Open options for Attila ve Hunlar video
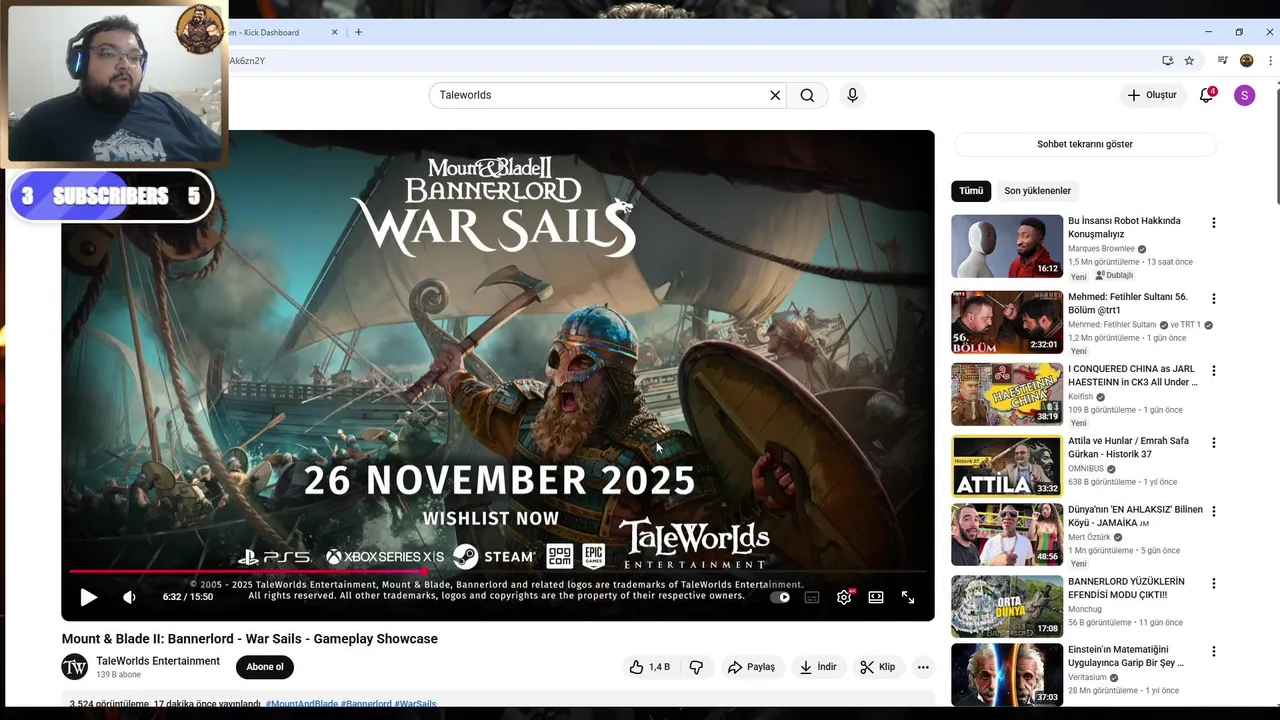This screenshot has height=720, width=1280. point(1214,443)
